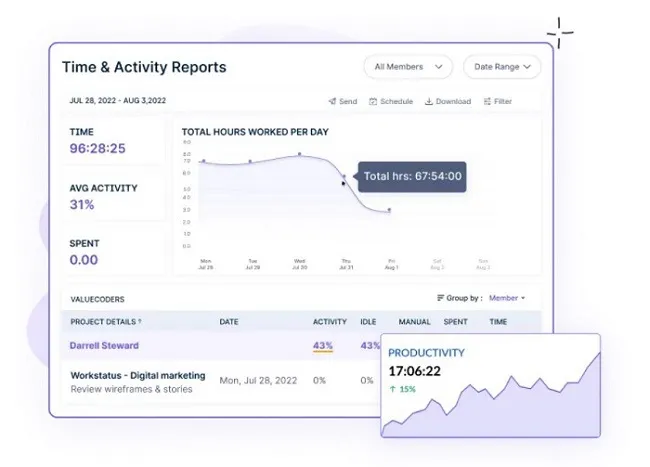Click the Download arrow icon
The width and height of the screenshot is (650, 467).
pyautogui.click(x=429, y=101)
